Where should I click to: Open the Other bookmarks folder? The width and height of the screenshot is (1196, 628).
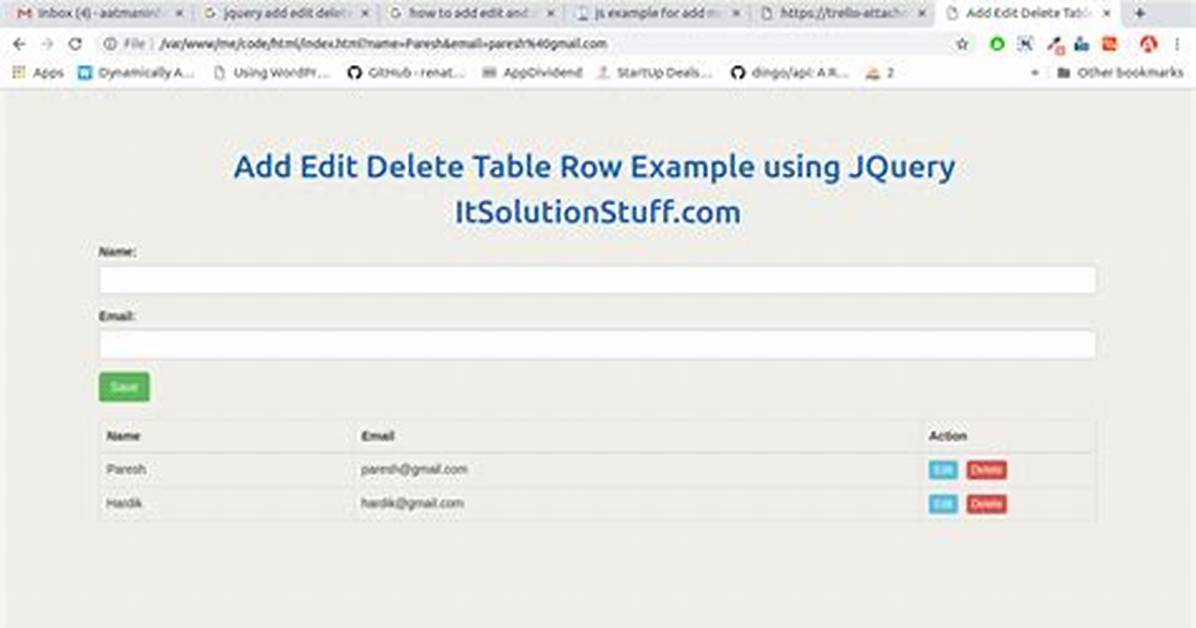1120,73
